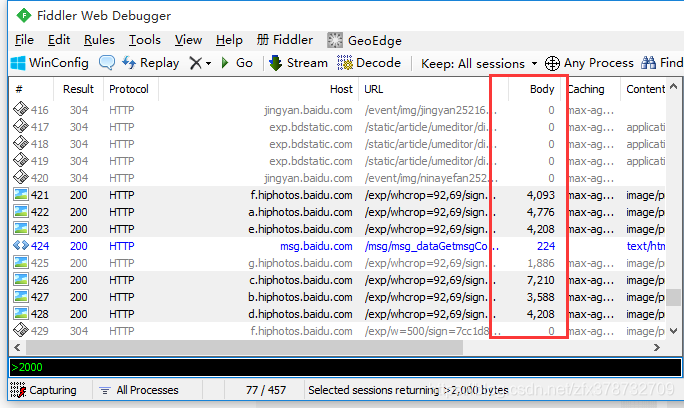684x408 pixels.
Task: Click the image icon of session 426
Action: (21, 279)
